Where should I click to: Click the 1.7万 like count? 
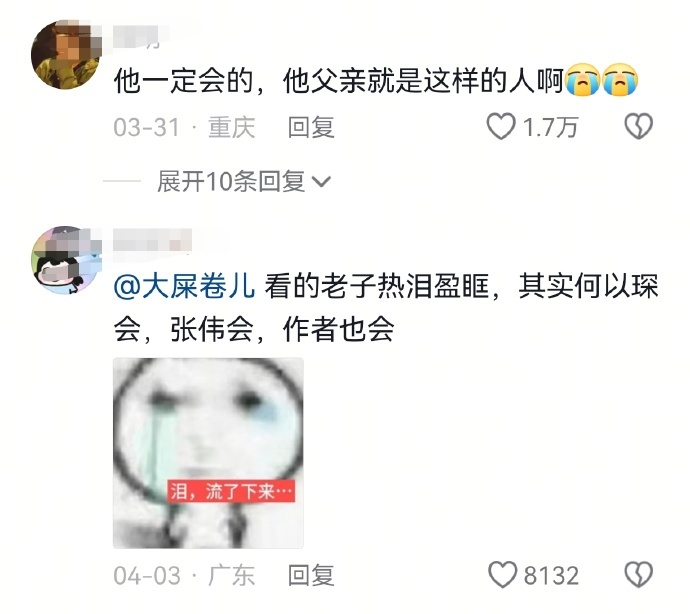550,127
